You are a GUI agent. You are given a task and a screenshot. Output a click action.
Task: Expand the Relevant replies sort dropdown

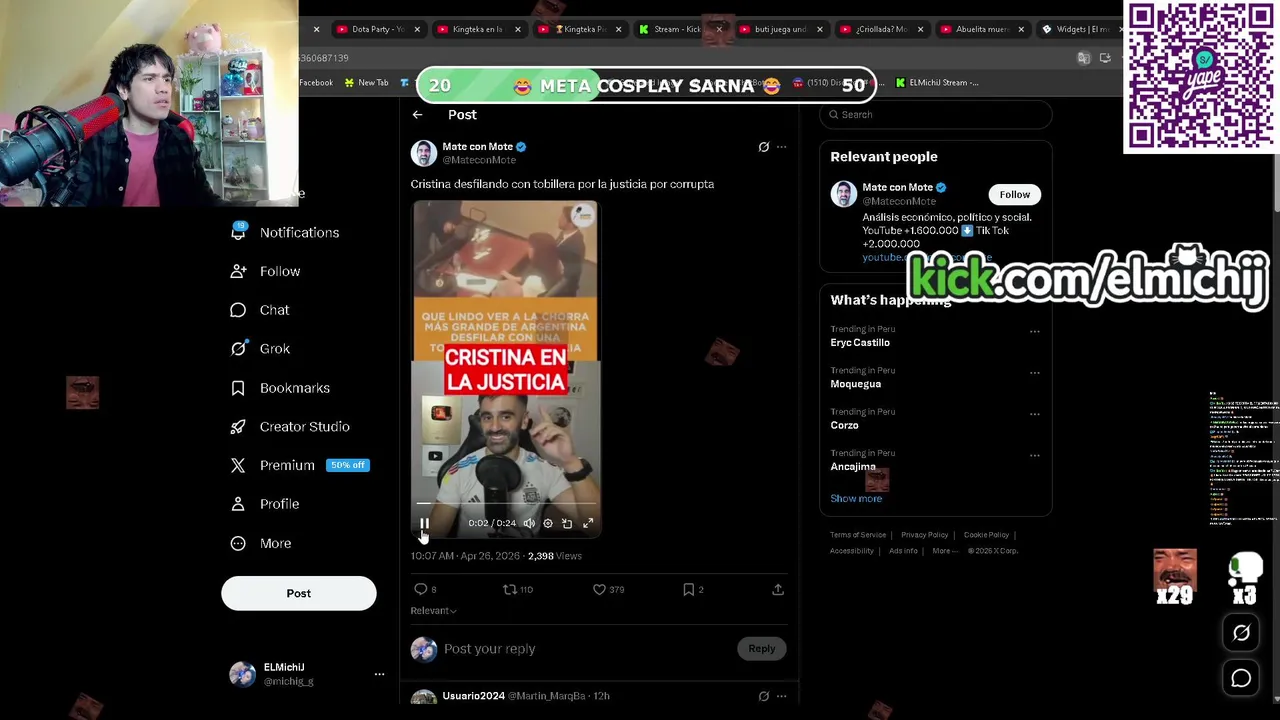pyautogui.click(x=433, y=611)
